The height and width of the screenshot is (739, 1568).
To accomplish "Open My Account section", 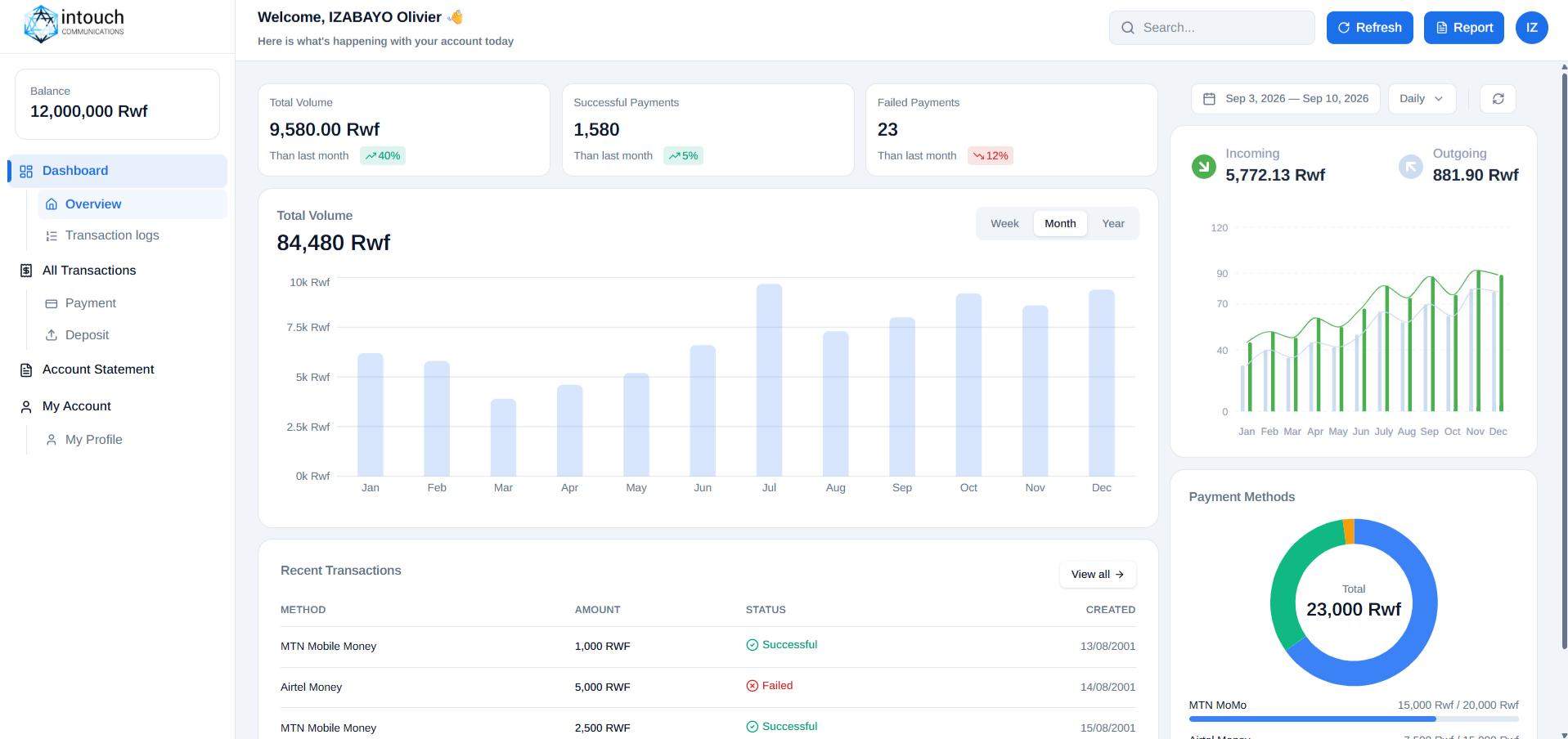I will click(x=118, y=406).
